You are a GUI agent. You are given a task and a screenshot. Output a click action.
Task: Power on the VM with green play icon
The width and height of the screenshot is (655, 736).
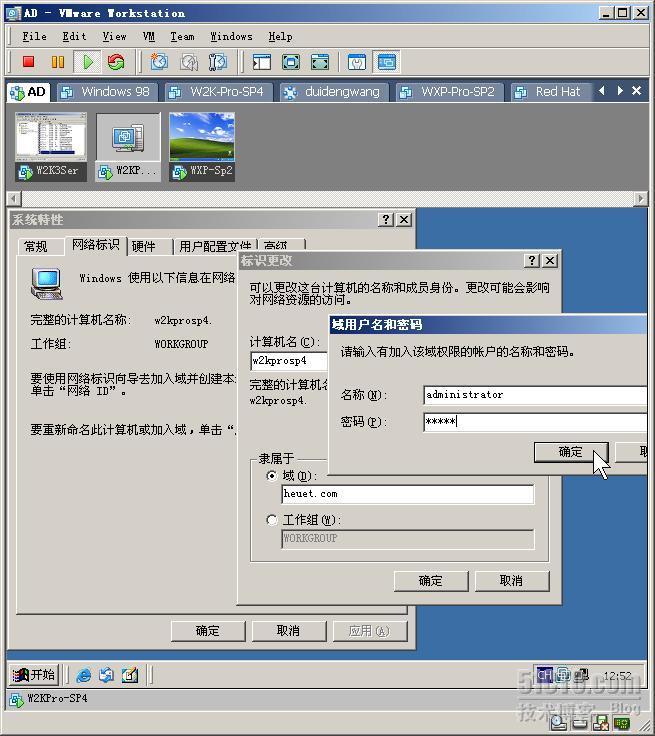[88, 62]
